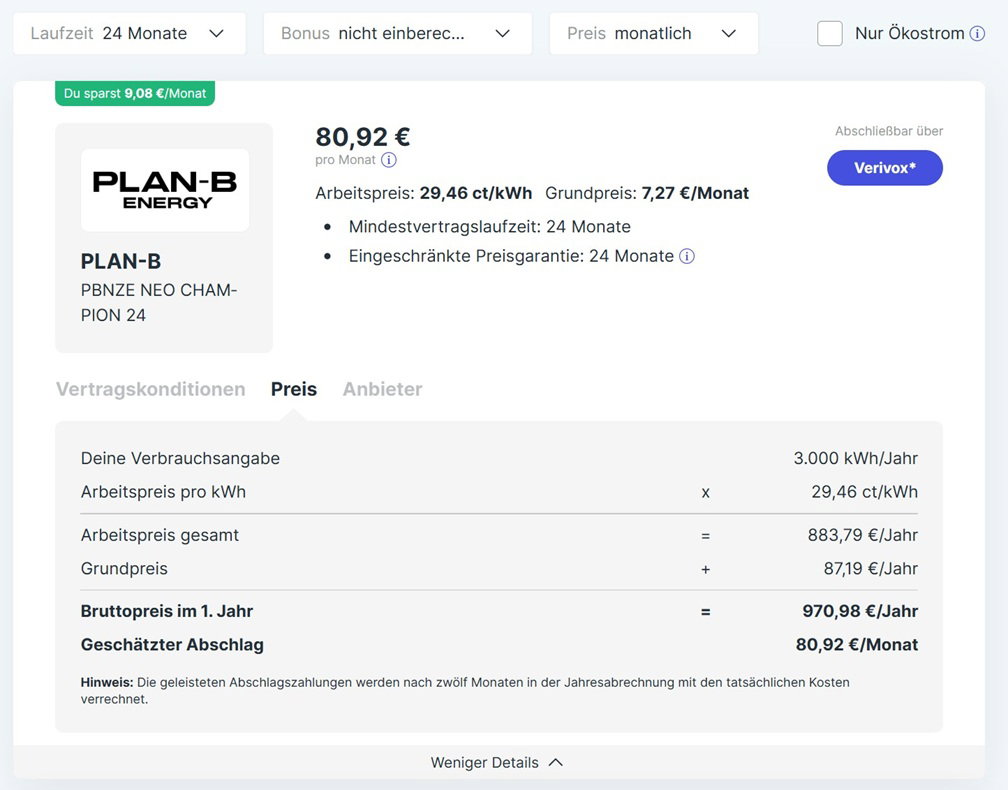Open the Laufzeit 24 Monate dropdown
This screenshot has height=790, width=1008.
pos(129,33)
